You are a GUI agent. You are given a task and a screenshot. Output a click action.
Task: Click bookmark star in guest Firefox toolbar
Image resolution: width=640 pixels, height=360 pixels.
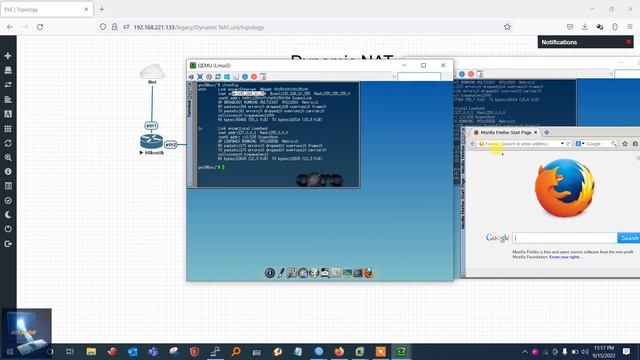tap(625, 144)
